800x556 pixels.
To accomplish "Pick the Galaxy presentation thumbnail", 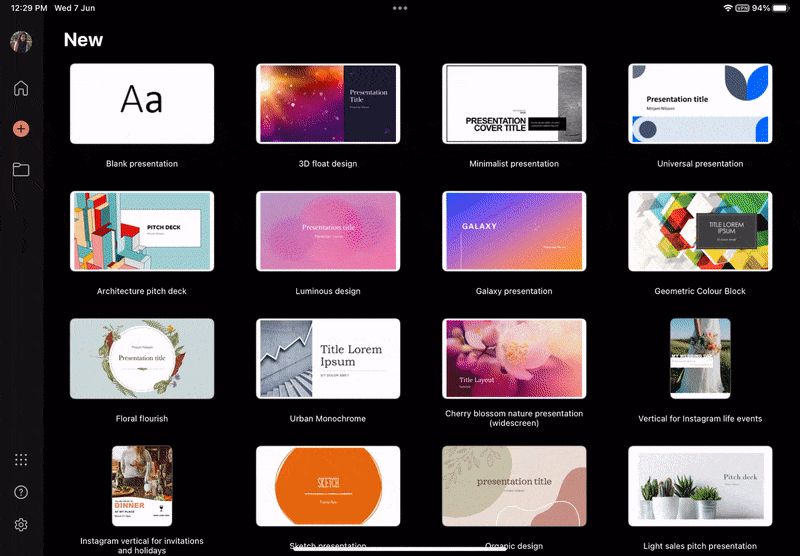I will tap(514, 231).
